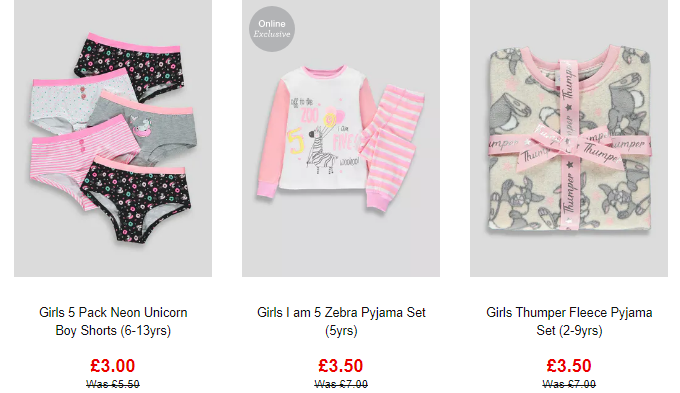The width and height of the screenshot is (680, 393).
Task: Click the £3.50 price of Thumper Pyjama Set
Action: [x=569, y=366]
